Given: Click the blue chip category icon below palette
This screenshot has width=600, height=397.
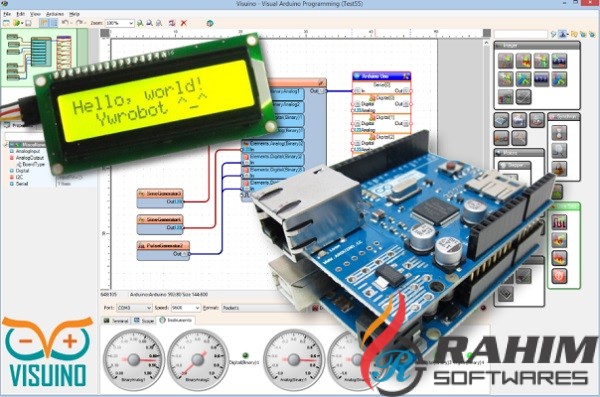Looking at the screenshot, I should (501, 120).
